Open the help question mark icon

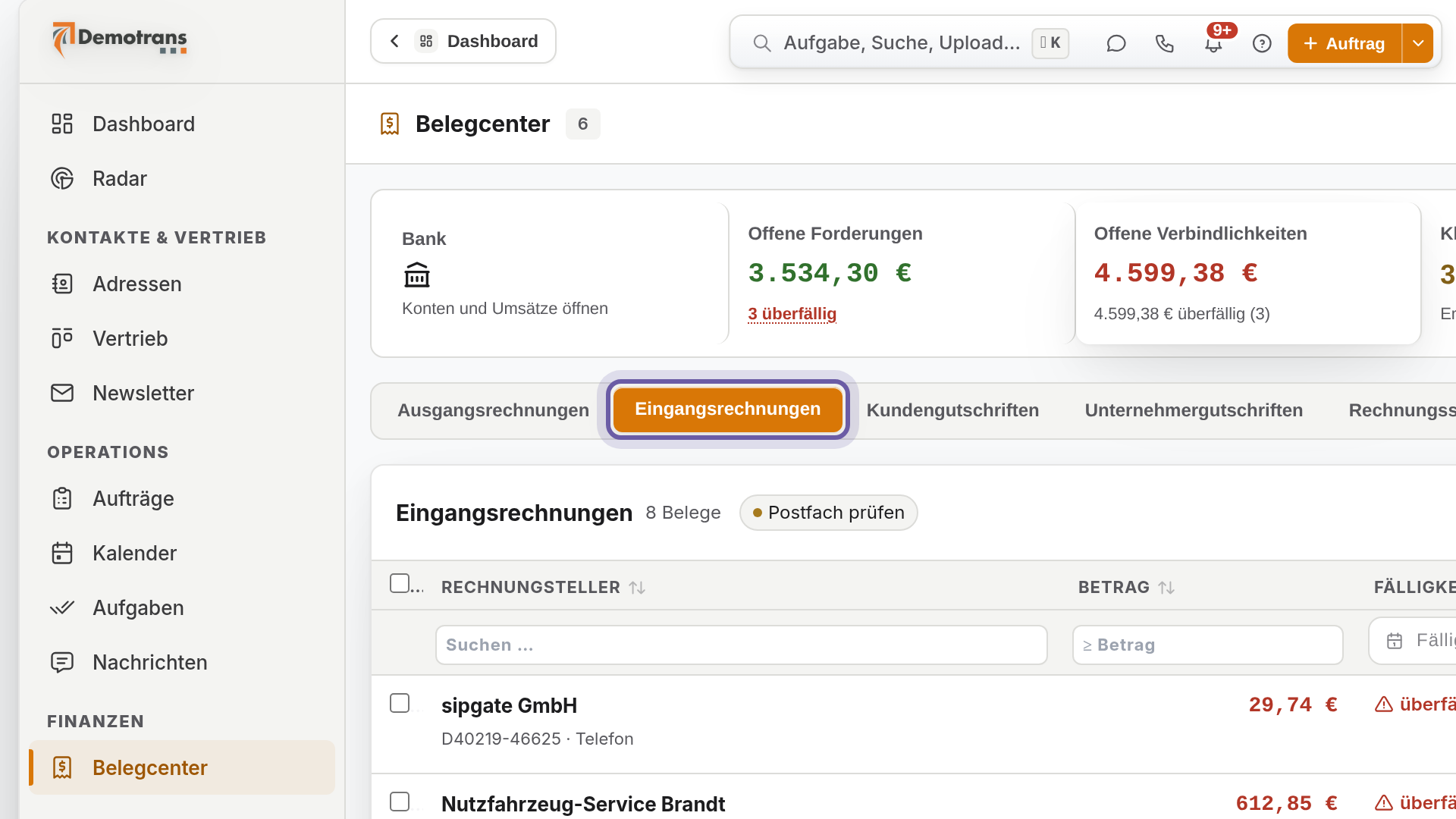pyautogui.click(x=1262, y=43)
